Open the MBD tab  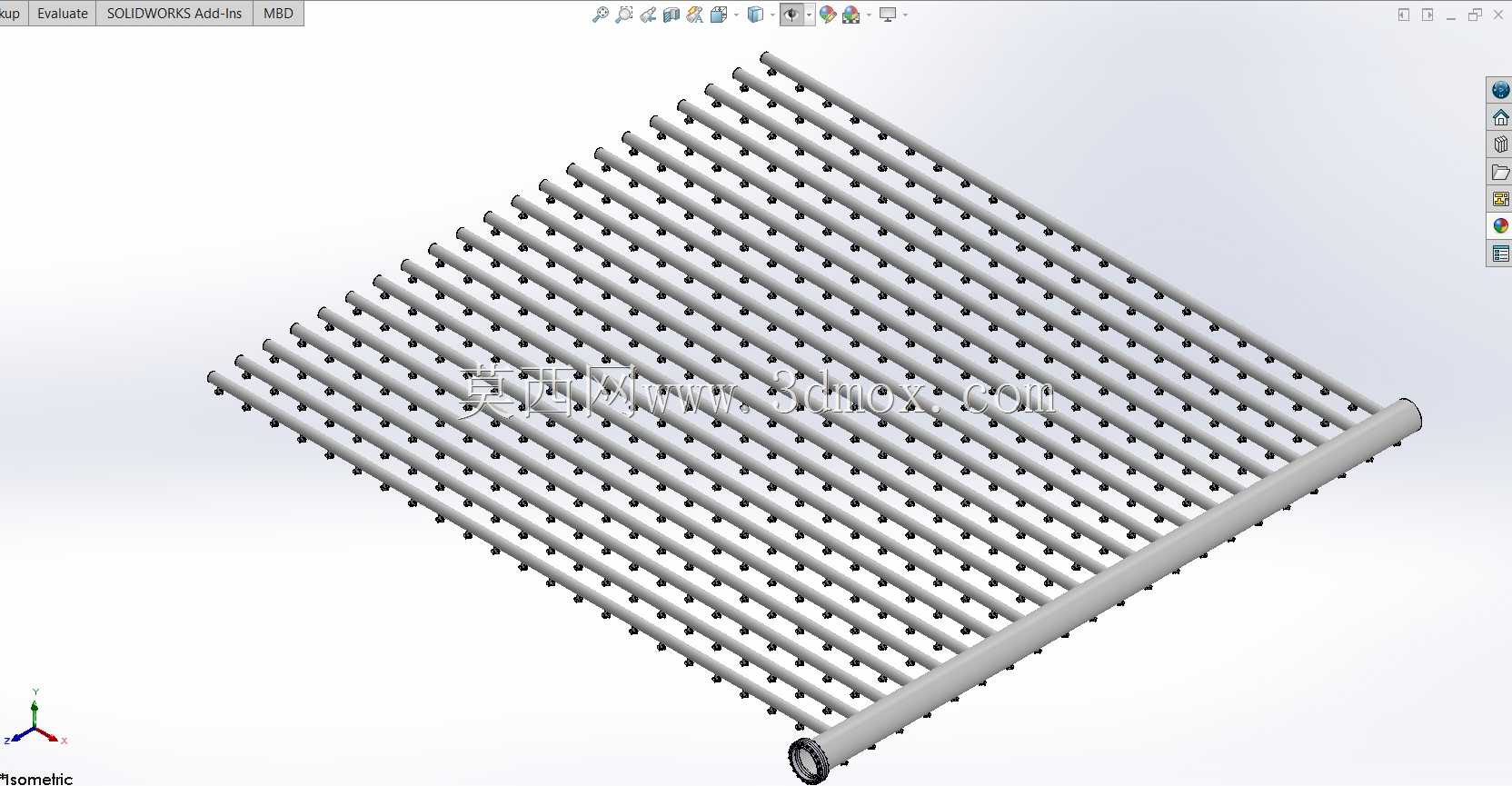[x=278, y=14]
